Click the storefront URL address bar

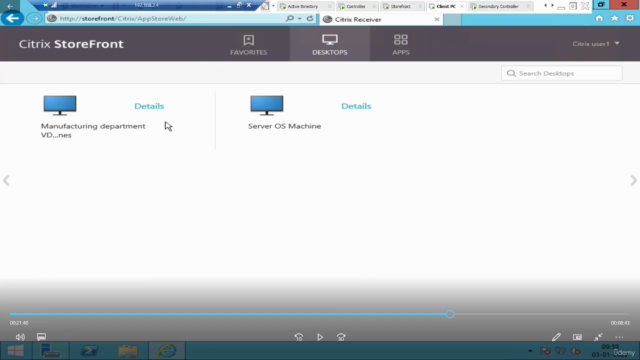point(163,18)
